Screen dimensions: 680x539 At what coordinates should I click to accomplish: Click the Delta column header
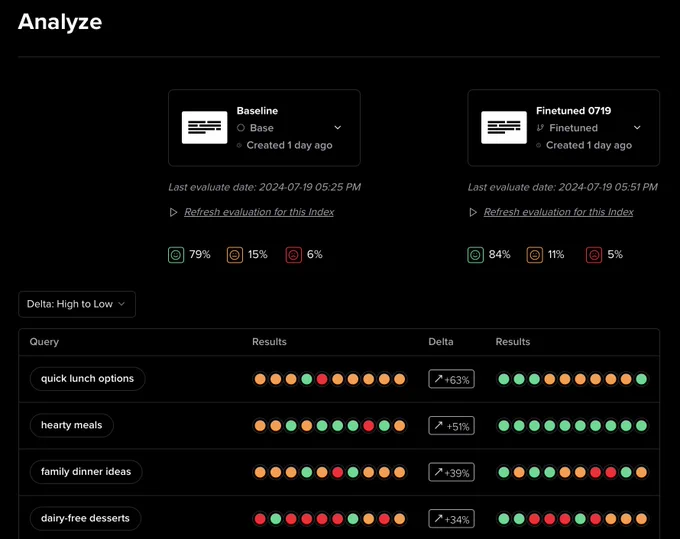(x=441, y=342)
